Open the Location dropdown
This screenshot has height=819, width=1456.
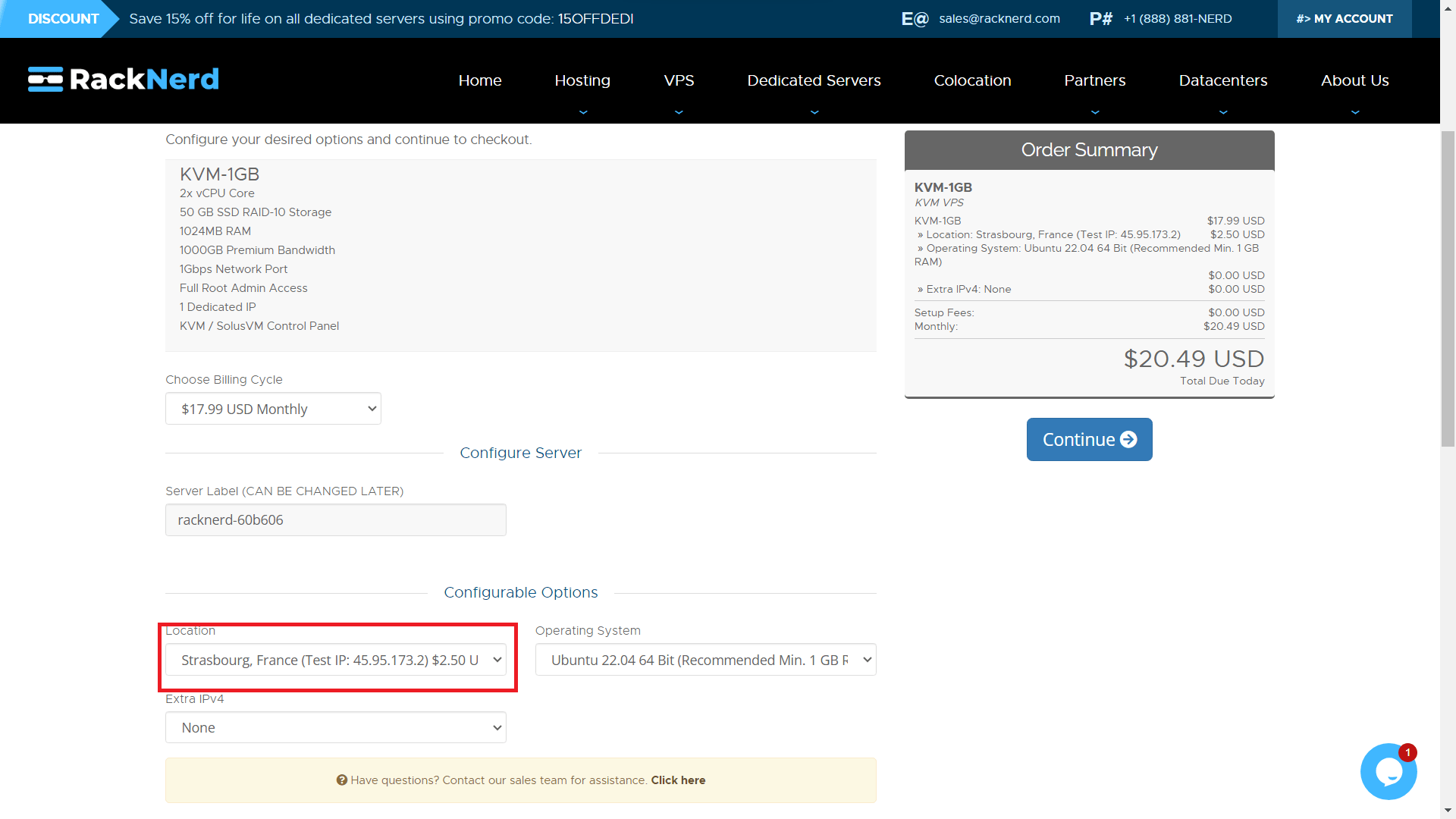click(336, 660)
